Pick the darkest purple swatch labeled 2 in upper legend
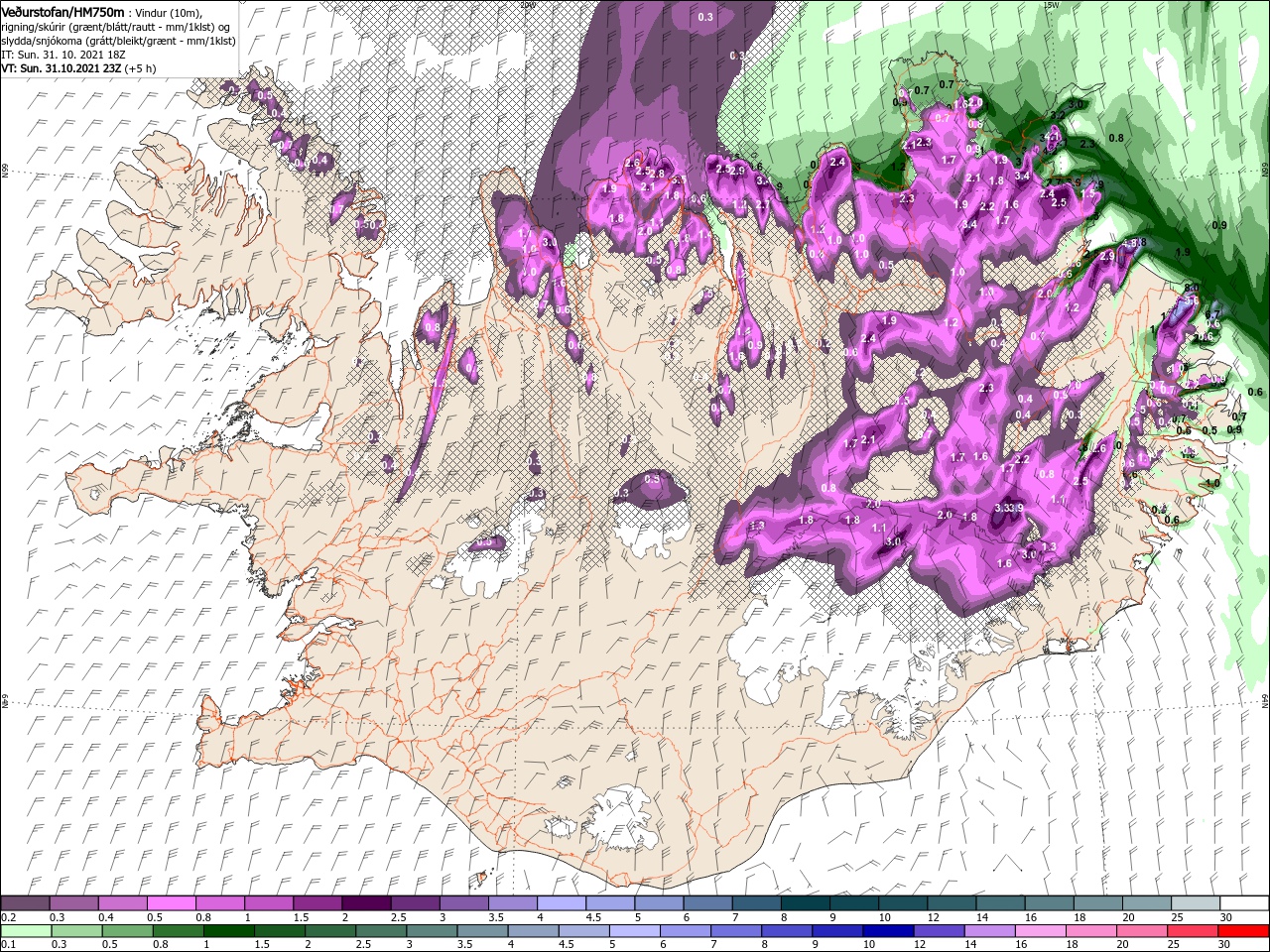This screenshot has height=952, width=1270. click(366, 903)
